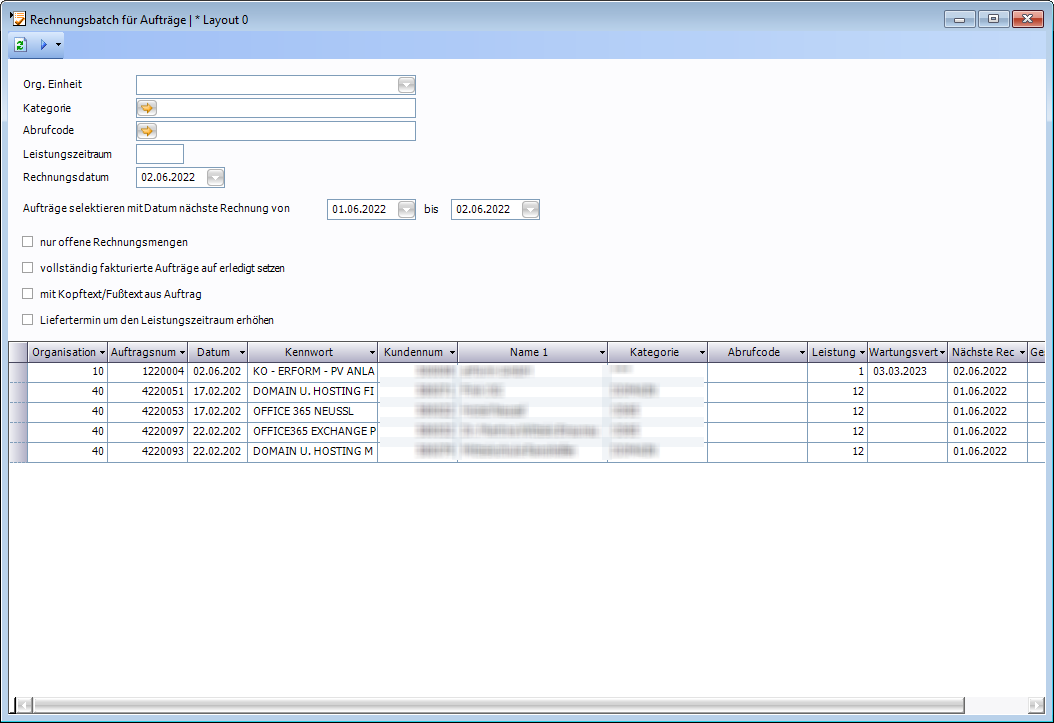Click the Kategorie lookup arrow icon
This screenshot has height=723, width=1054.
pos(147,108)
